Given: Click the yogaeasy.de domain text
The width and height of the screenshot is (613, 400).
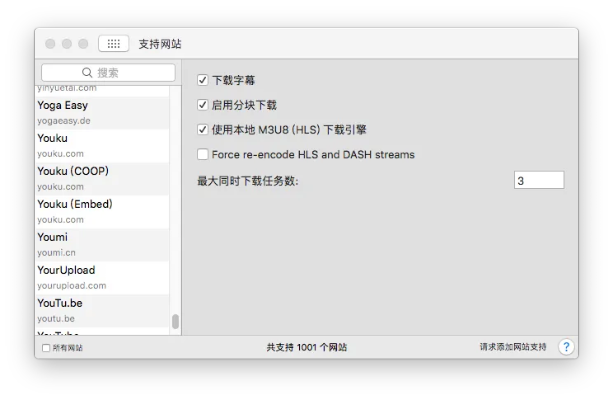Looking at the screenshot, I should [64, 121].
